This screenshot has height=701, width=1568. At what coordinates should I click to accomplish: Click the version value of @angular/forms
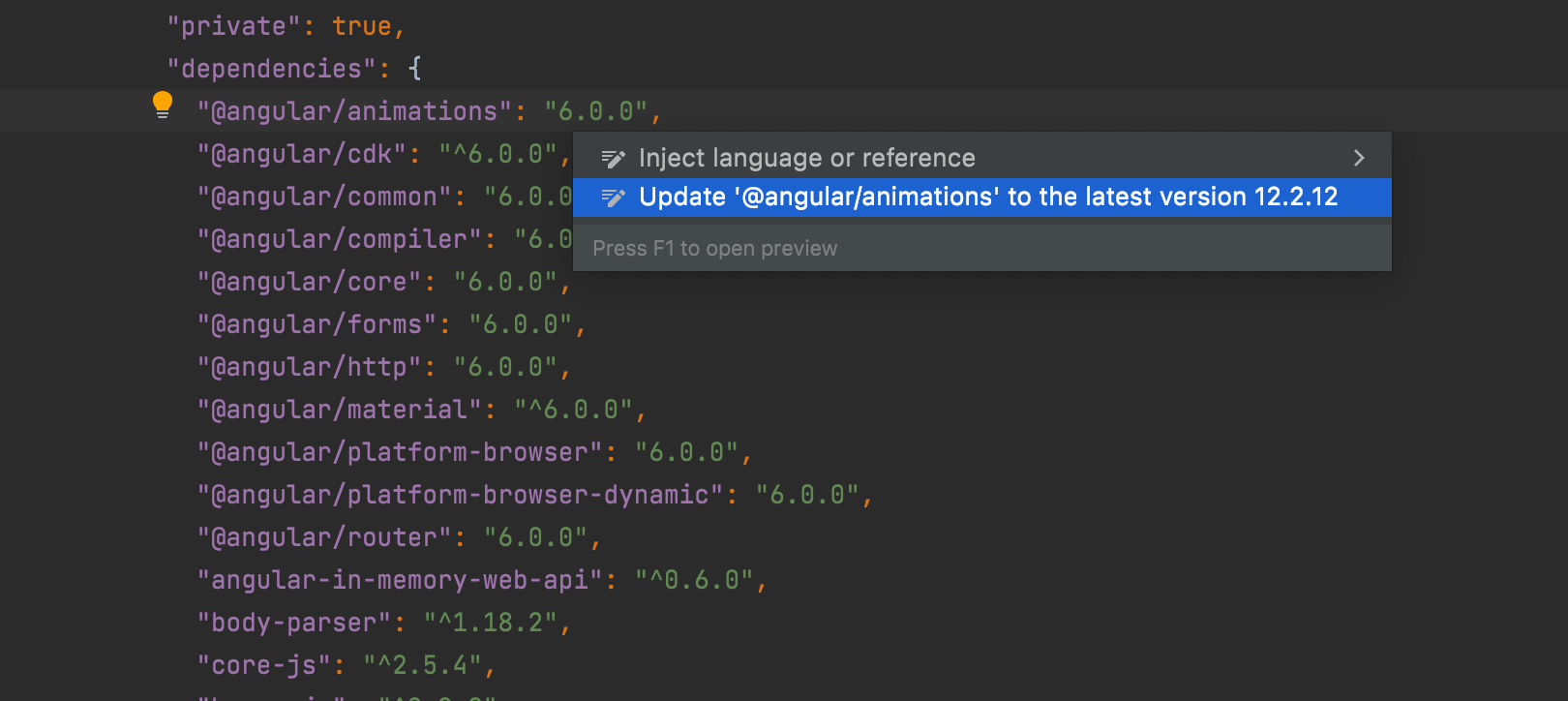520,325
